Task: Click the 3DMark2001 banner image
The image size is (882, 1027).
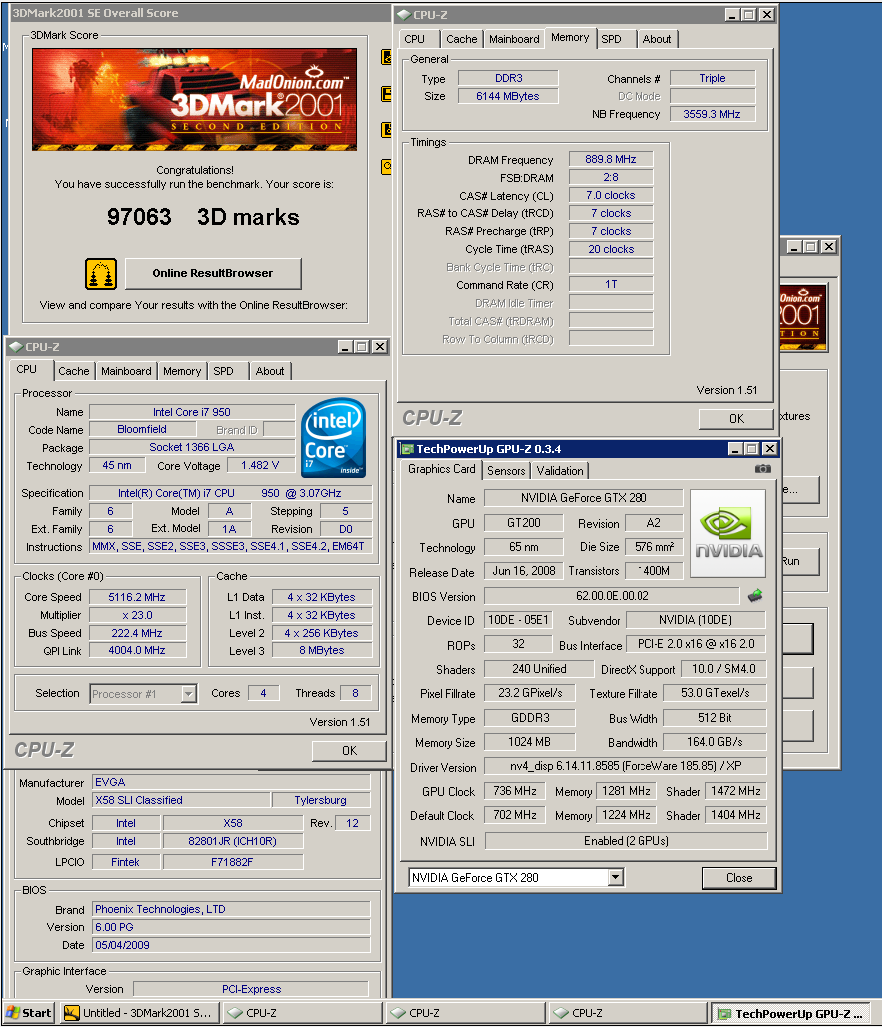Action: click(x=194, y=100)
